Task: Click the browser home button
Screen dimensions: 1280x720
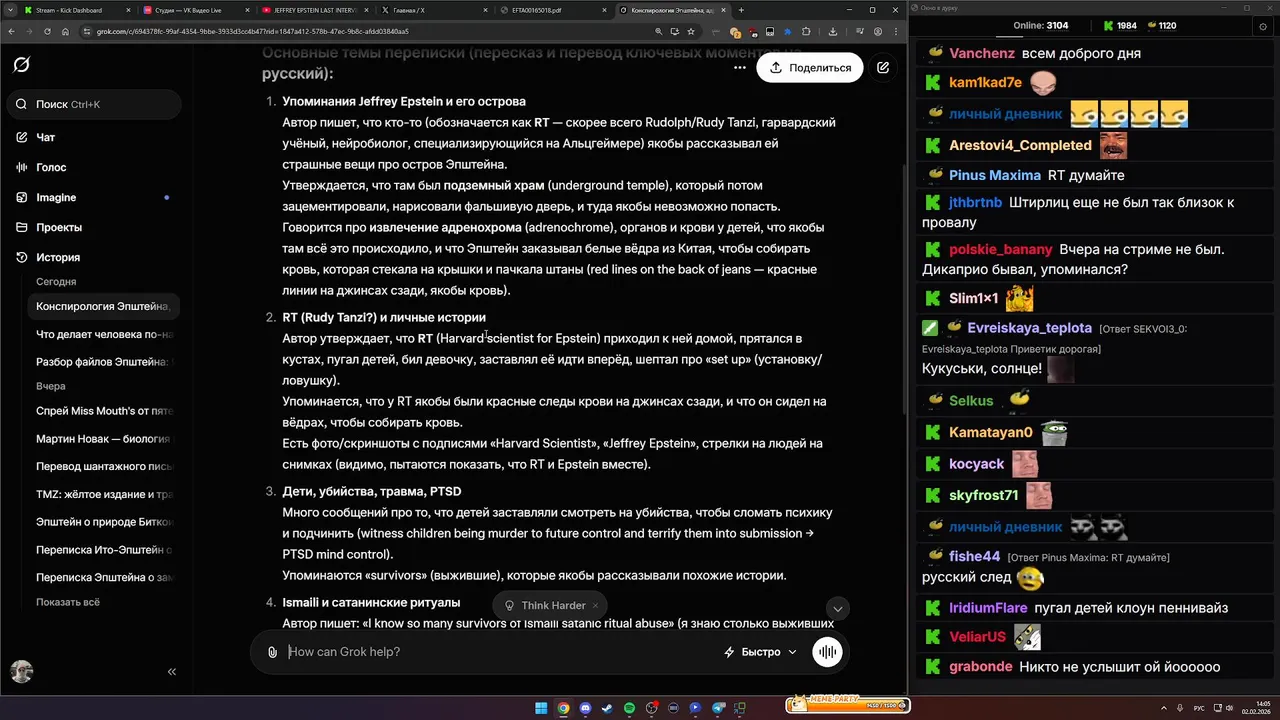Action: pos(65,31)
